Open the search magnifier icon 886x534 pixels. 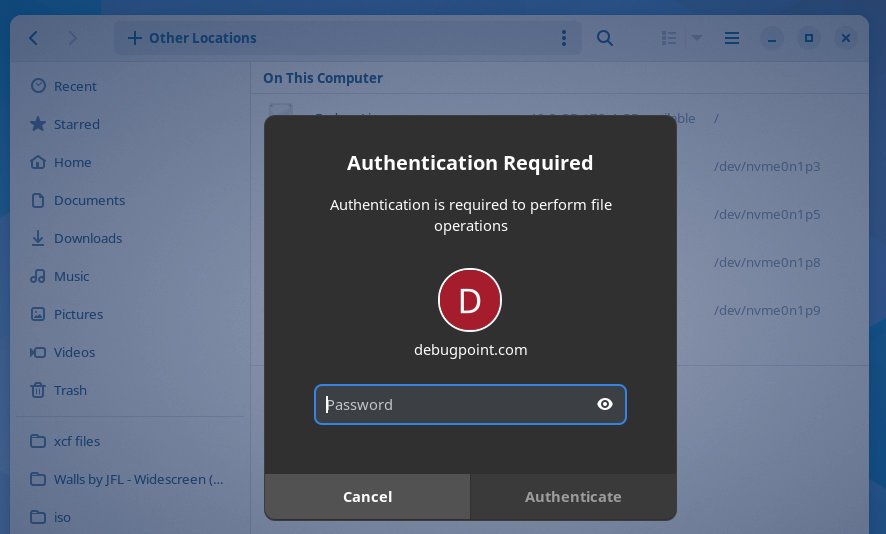[x=605, y=38]
